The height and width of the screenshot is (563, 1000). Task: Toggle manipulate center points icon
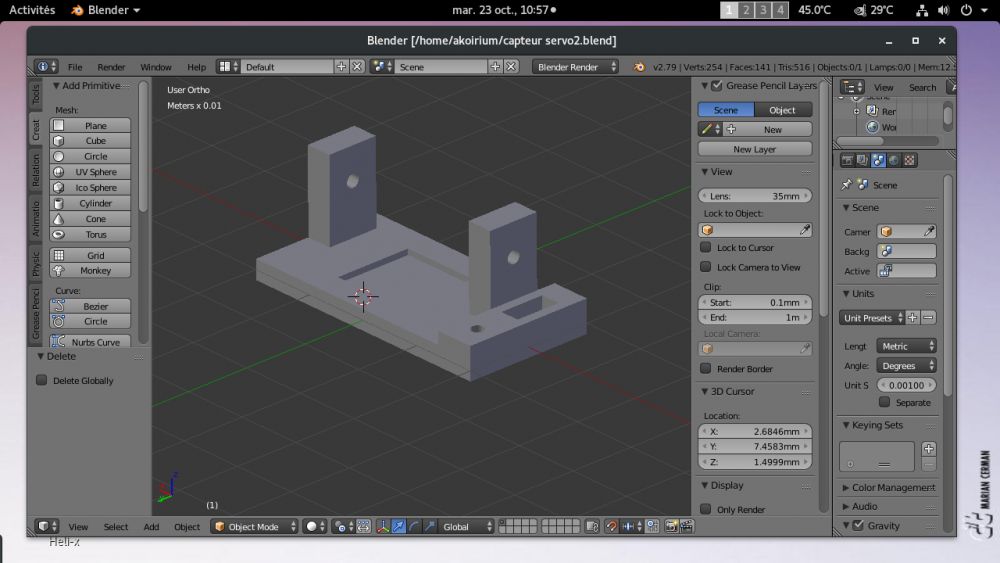pos(363,527)
